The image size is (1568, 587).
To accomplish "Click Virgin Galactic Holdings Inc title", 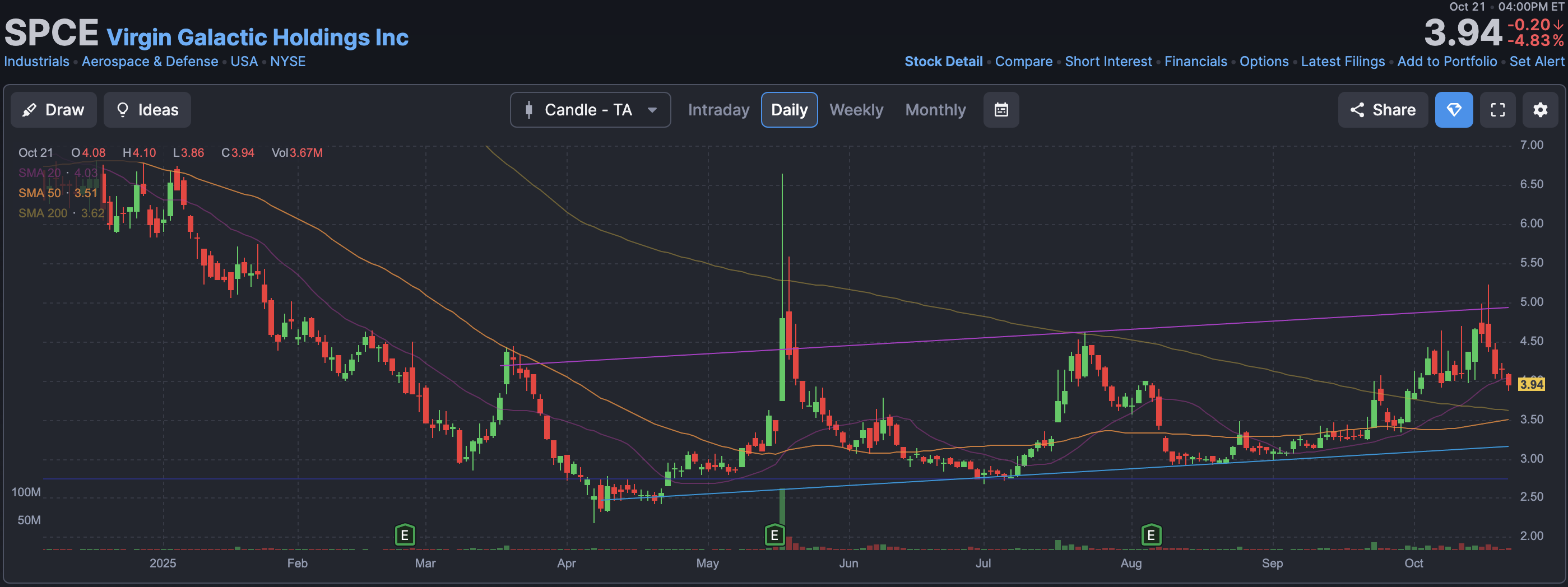I will click(257, 37).
